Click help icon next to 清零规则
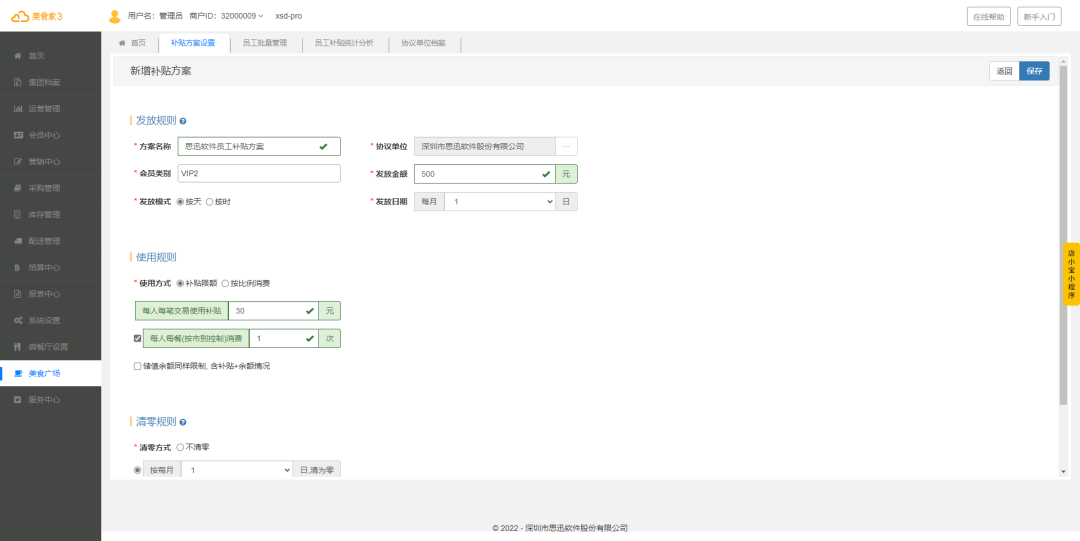This screenshot has width=1080, height=541. 183,423
